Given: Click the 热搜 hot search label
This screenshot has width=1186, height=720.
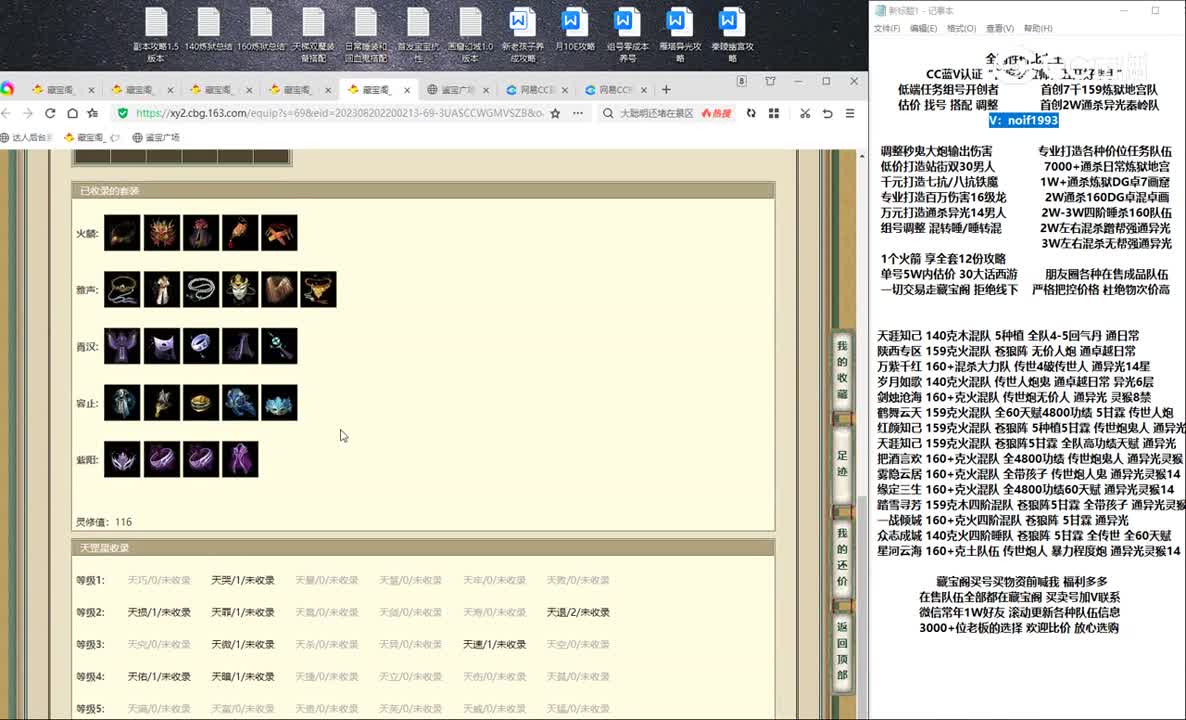Looking at the screenshot, I should 717,113.
